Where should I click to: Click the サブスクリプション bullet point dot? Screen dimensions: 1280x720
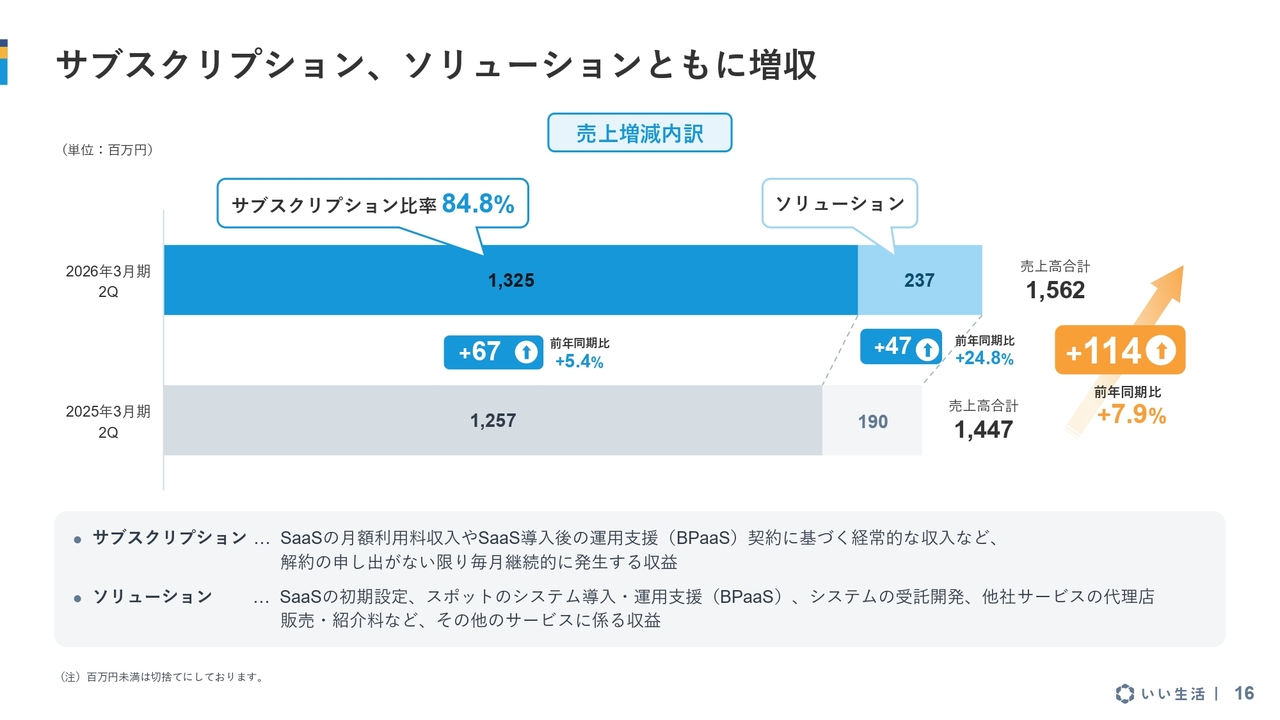tap(77, 539)
